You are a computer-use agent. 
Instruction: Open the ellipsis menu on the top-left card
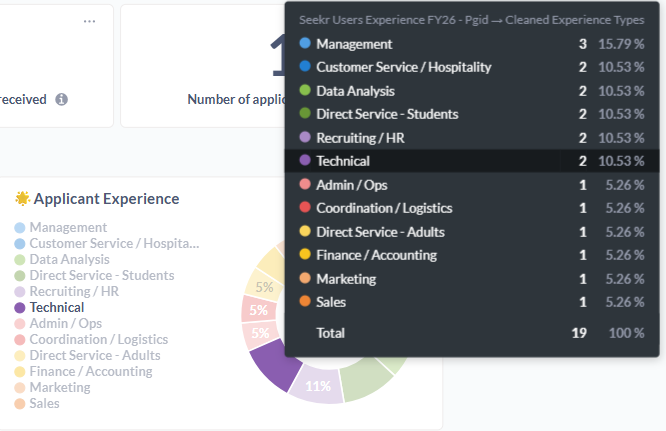(x=90, y=22)
